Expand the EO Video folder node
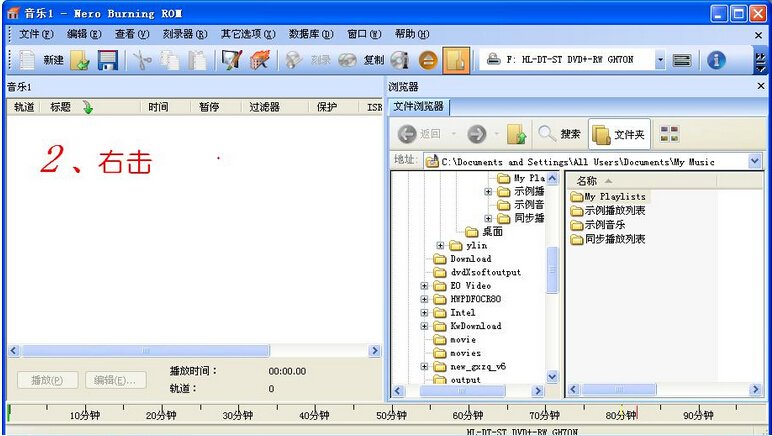 pyautogui.click(x=424, y=285)
